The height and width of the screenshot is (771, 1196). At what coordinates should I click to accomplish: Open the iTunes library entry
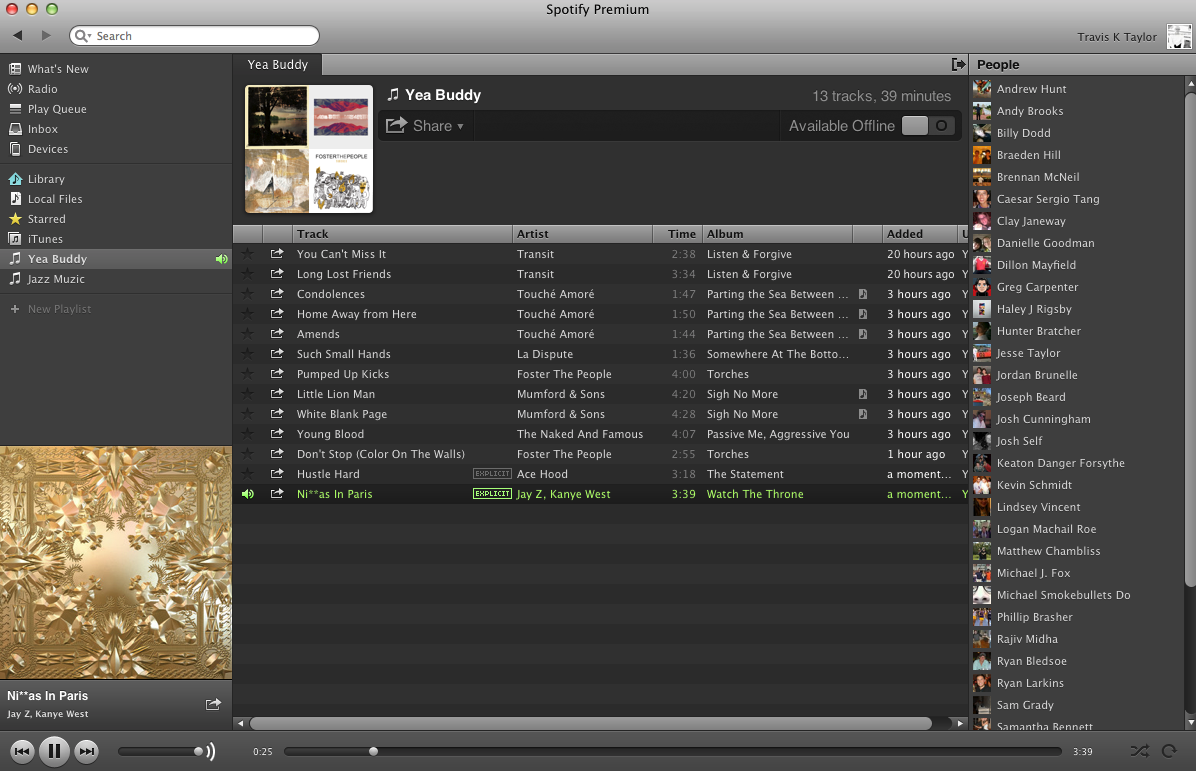pyautogui.click(x=45, y=239)
